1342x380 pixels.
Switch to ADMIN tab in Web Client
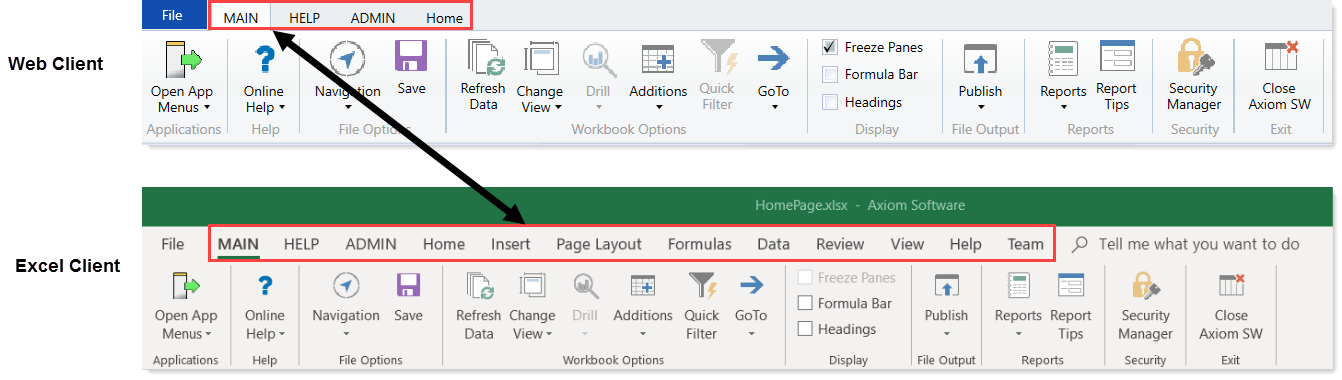[x=372, y=18]
